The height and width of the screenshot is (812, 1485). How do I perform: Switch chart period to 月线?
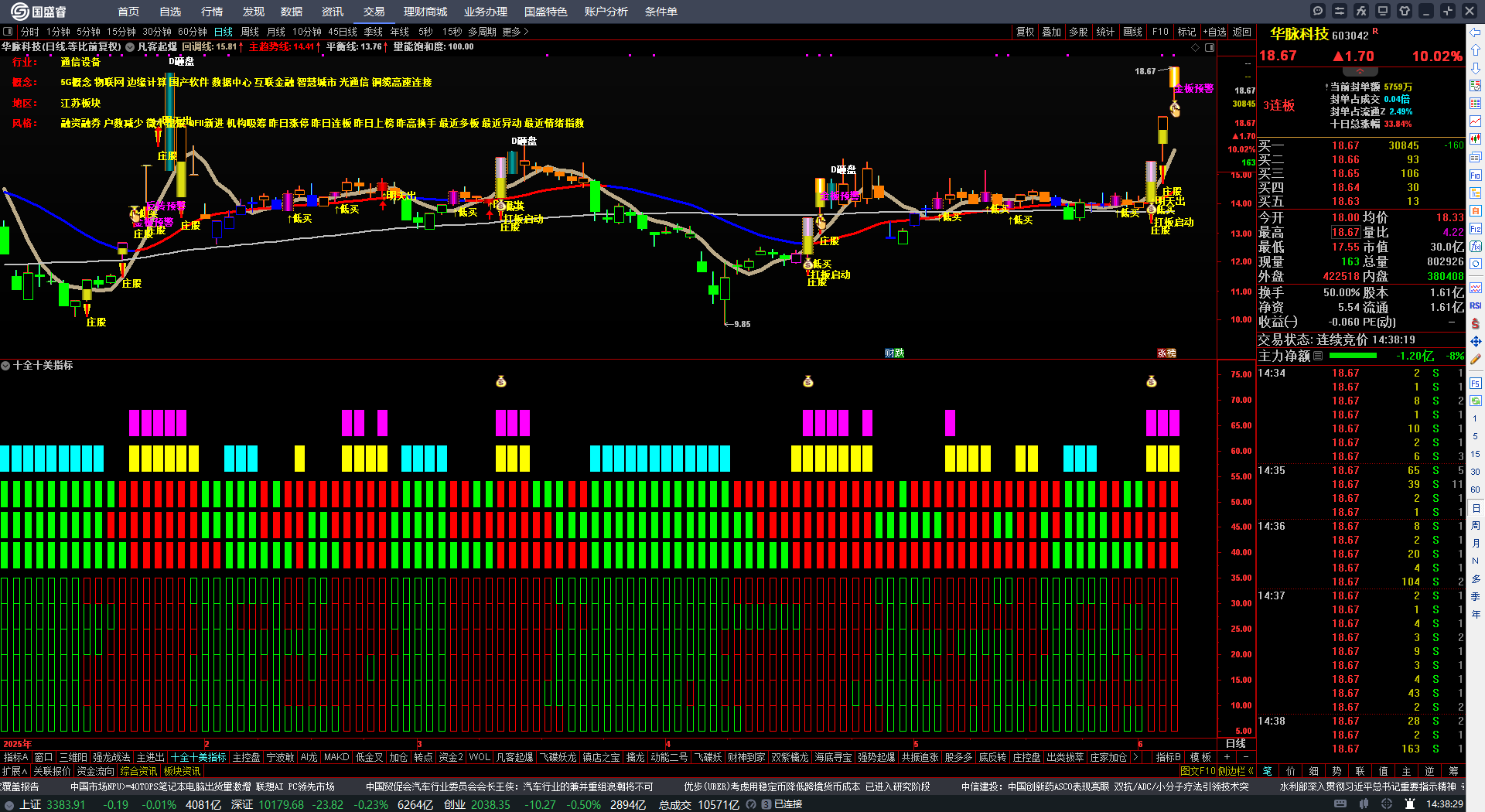(x=276, y=32)
